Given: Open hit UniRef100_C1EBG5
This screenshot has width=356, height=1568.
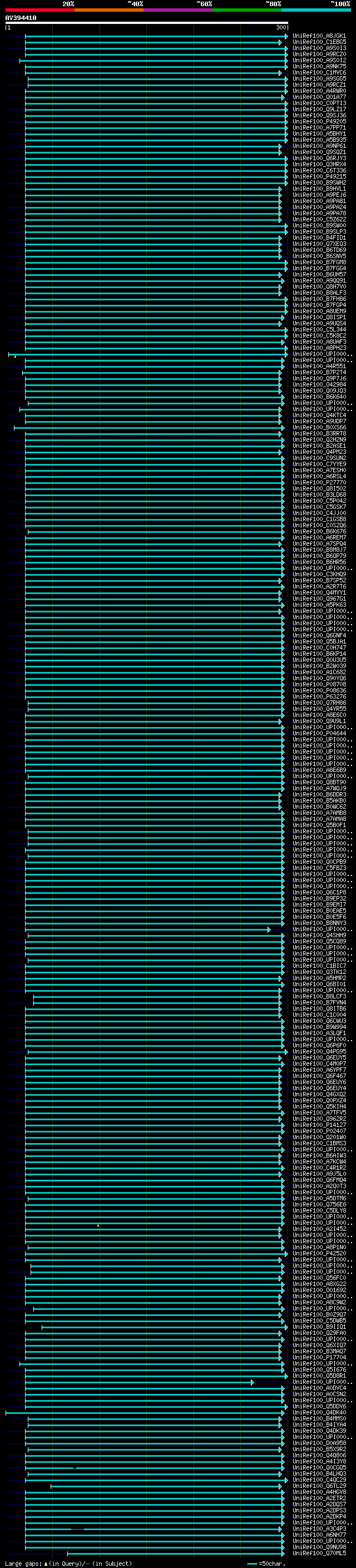Looking at the screenshot, I should point(319,42).
